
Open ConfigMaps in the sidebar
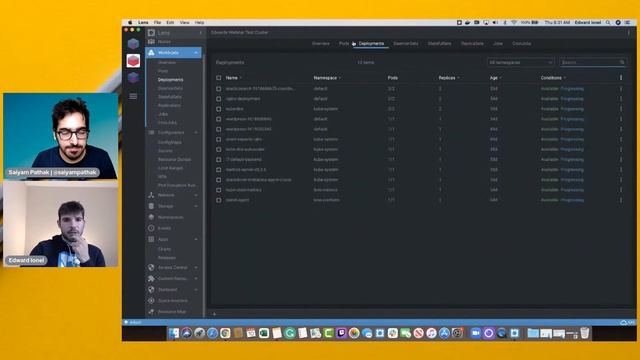(x=169, y=142)
